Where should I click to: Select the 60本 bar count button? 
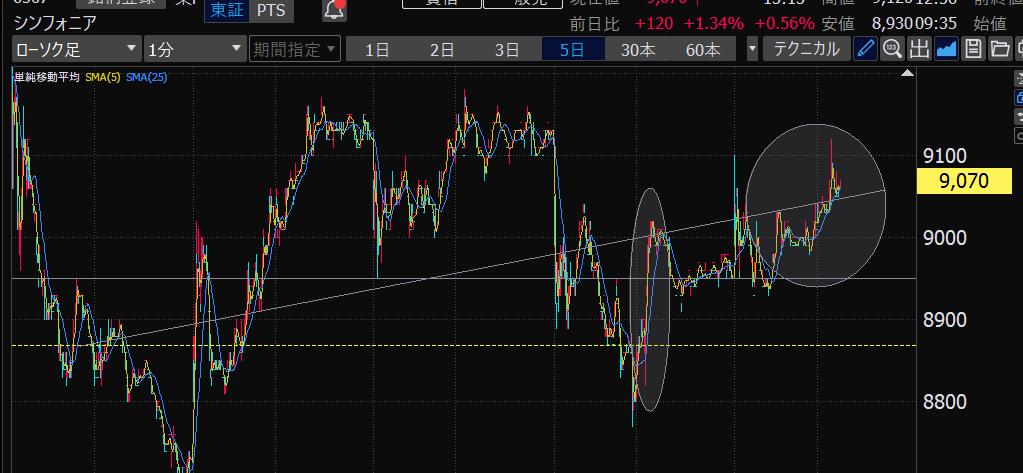click(x=703, y=49)
